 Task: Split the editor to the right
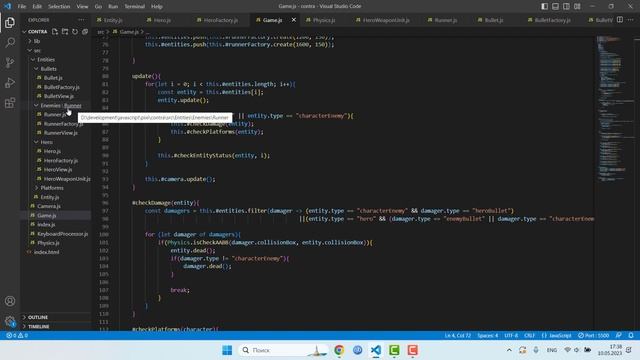(x=620, y=20)
